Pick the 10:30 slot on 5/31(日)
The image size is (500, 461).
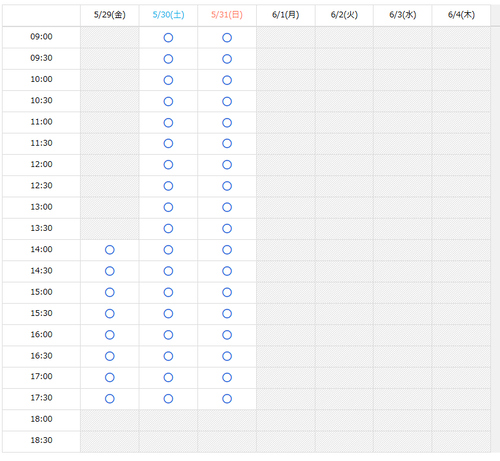[227, 101]
